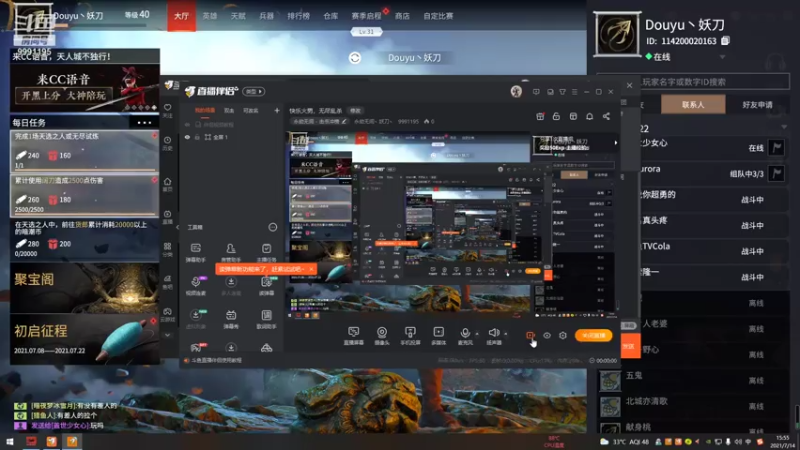
Task: Open companion hamburger menu
Action: tap(574, 92)
